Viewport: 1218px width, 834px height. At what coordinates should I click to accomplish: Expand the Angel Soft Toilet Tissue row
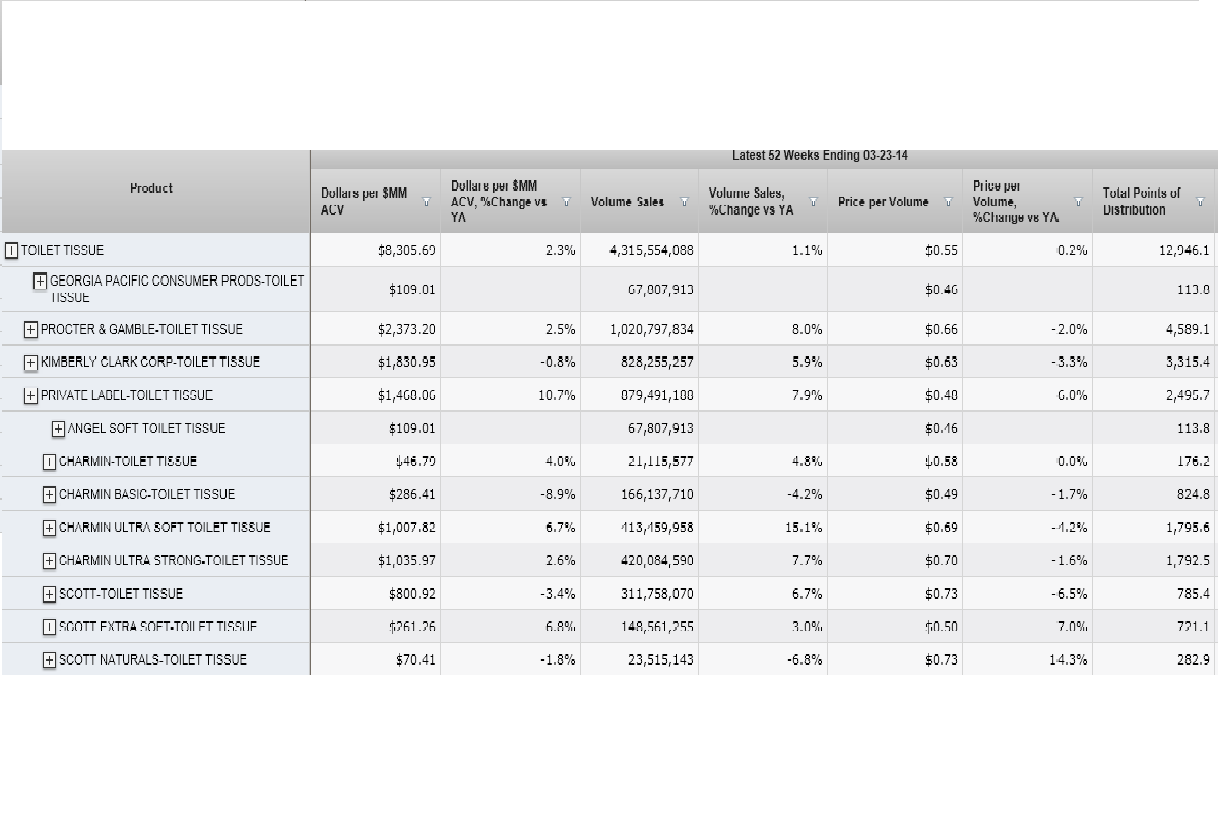(58, 428)
